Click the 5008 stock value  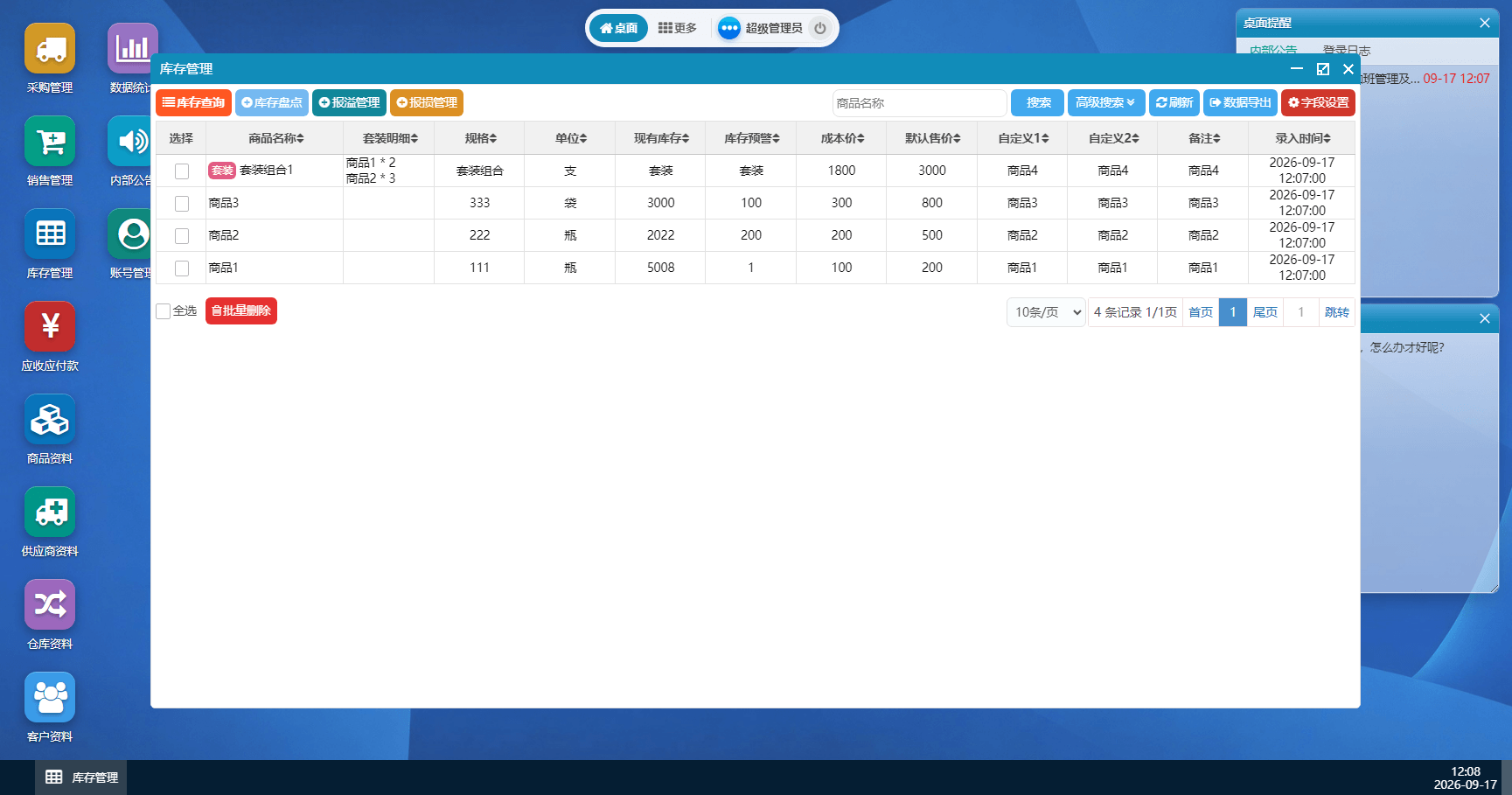[x=661, y=268]
